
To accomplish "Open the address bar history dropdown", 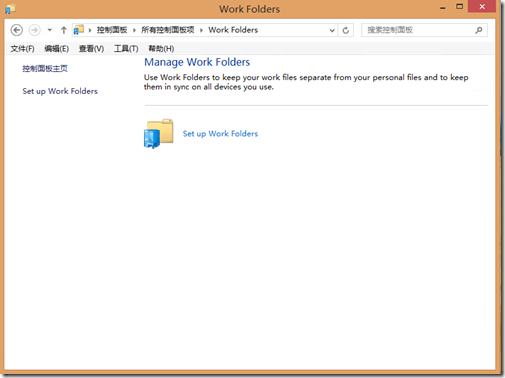I will click(332, 30).
